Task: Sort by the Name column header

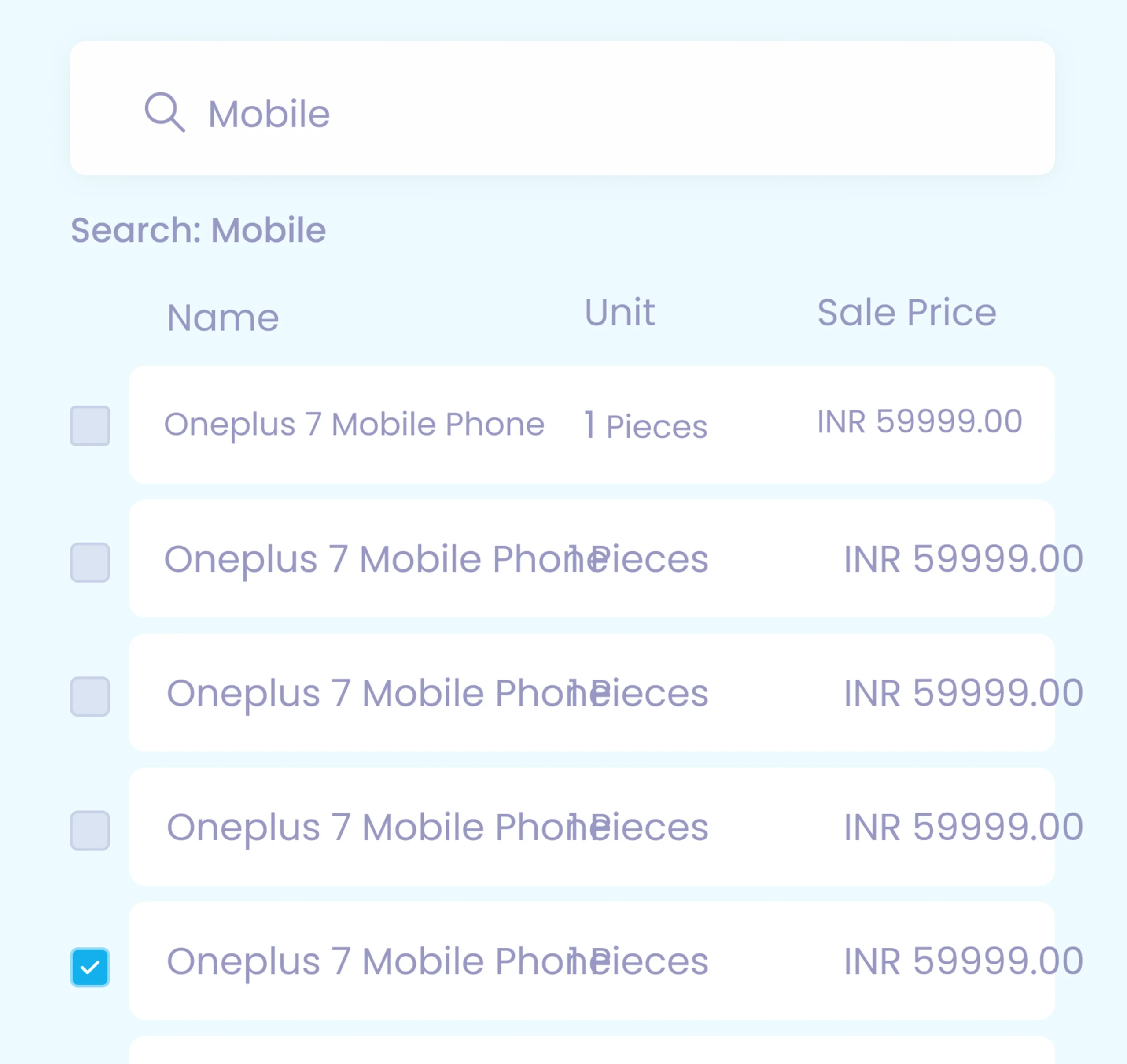Action: click(223, 318)
